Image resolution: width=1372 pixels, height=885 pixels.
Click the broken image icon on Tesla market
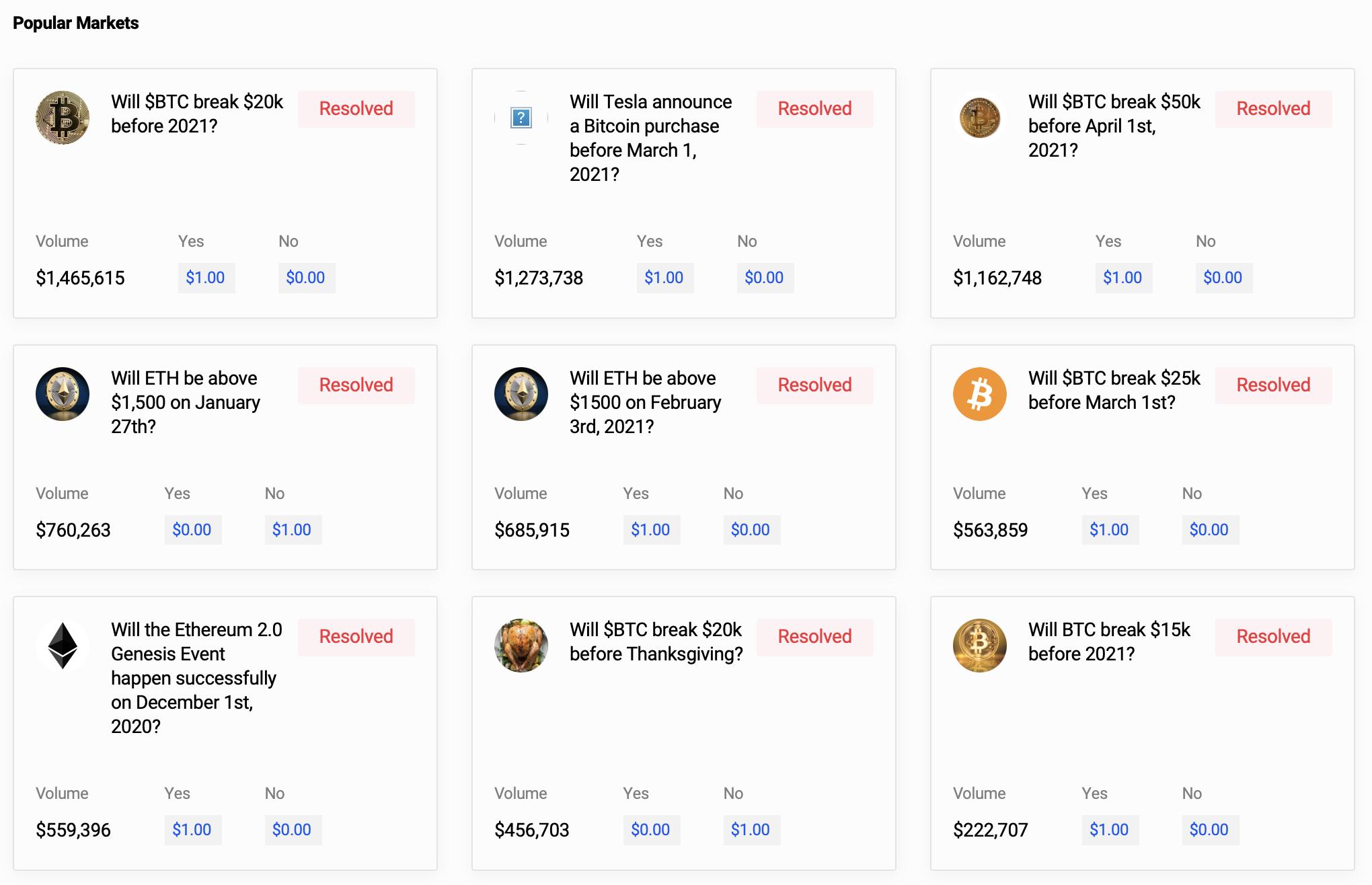tap(521, 118)
